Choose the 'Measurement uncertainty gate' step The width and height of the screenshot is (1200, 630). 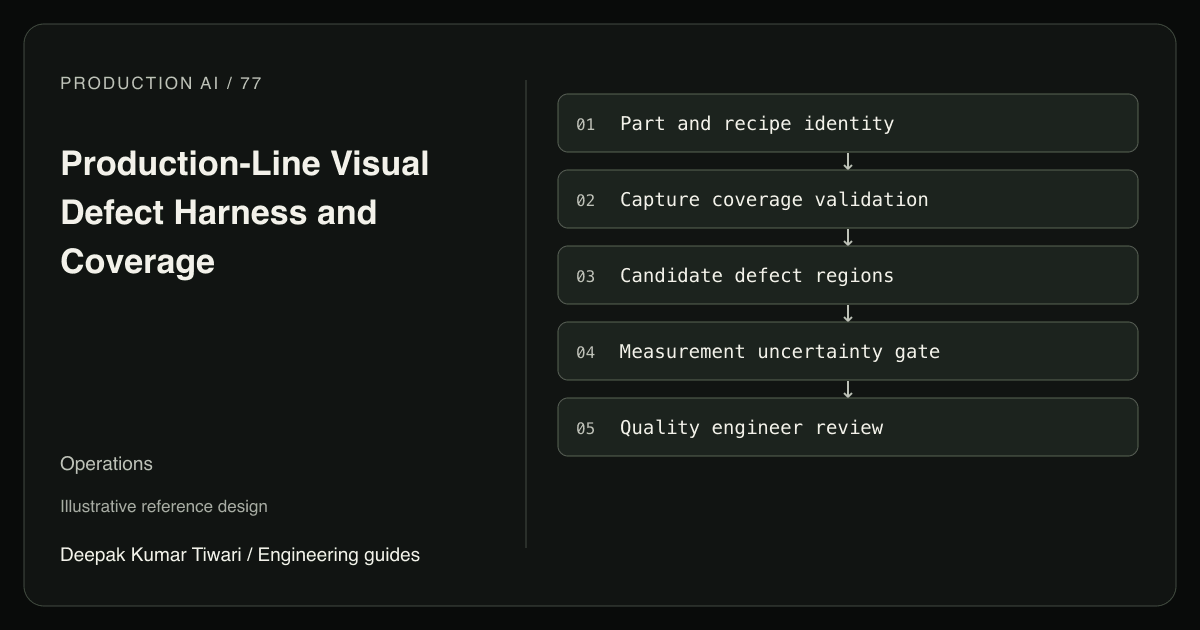click(848, 351)
